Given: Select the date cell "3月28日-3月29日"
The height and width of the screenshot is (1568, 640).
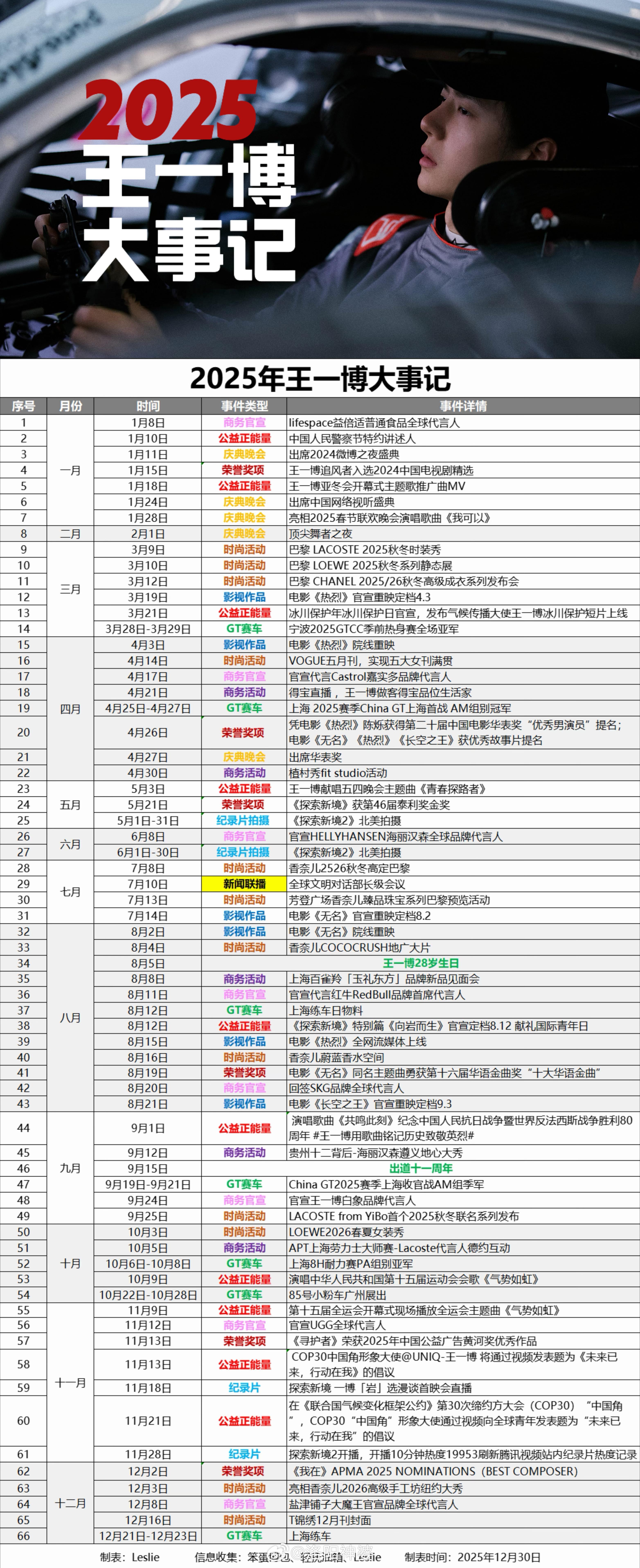Looking at the screenshot, I should (148, 629).
